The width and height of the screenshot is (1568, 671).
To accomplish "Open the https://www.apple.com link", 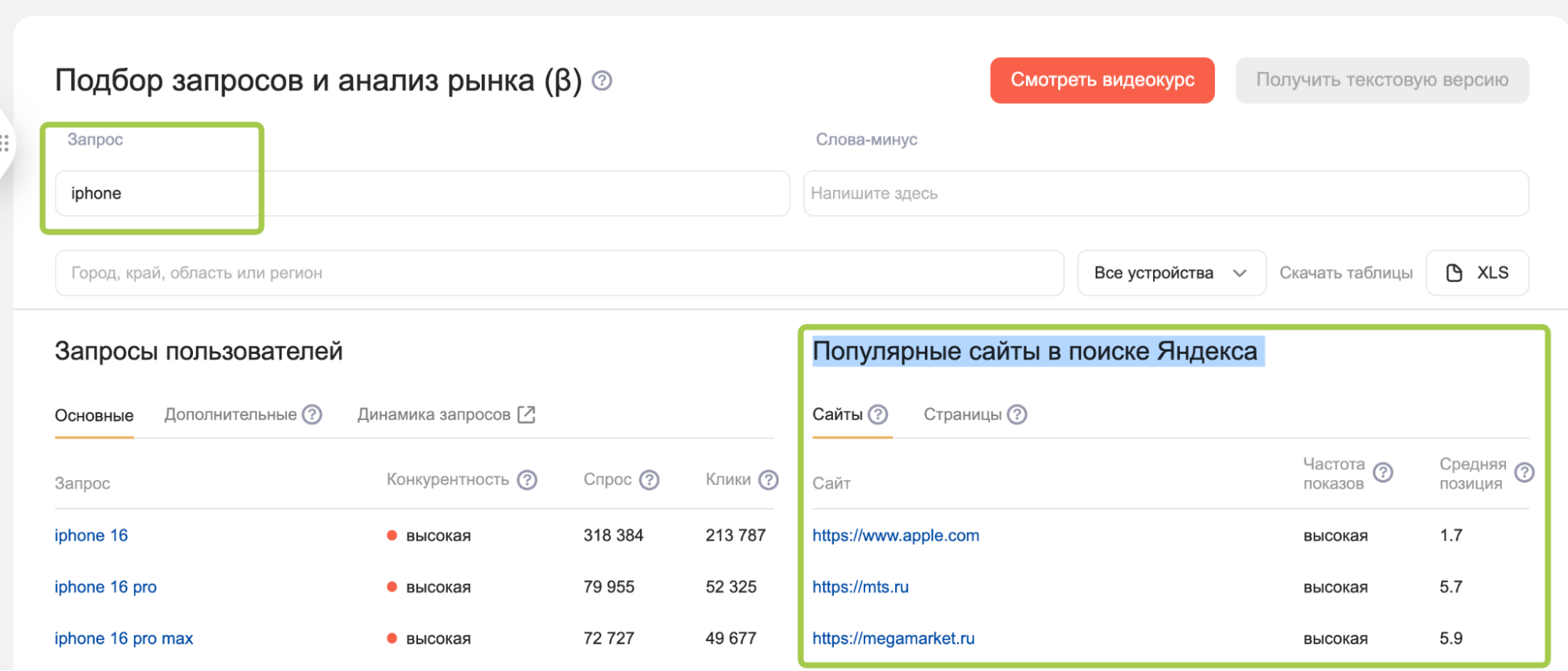I will 896,535.
